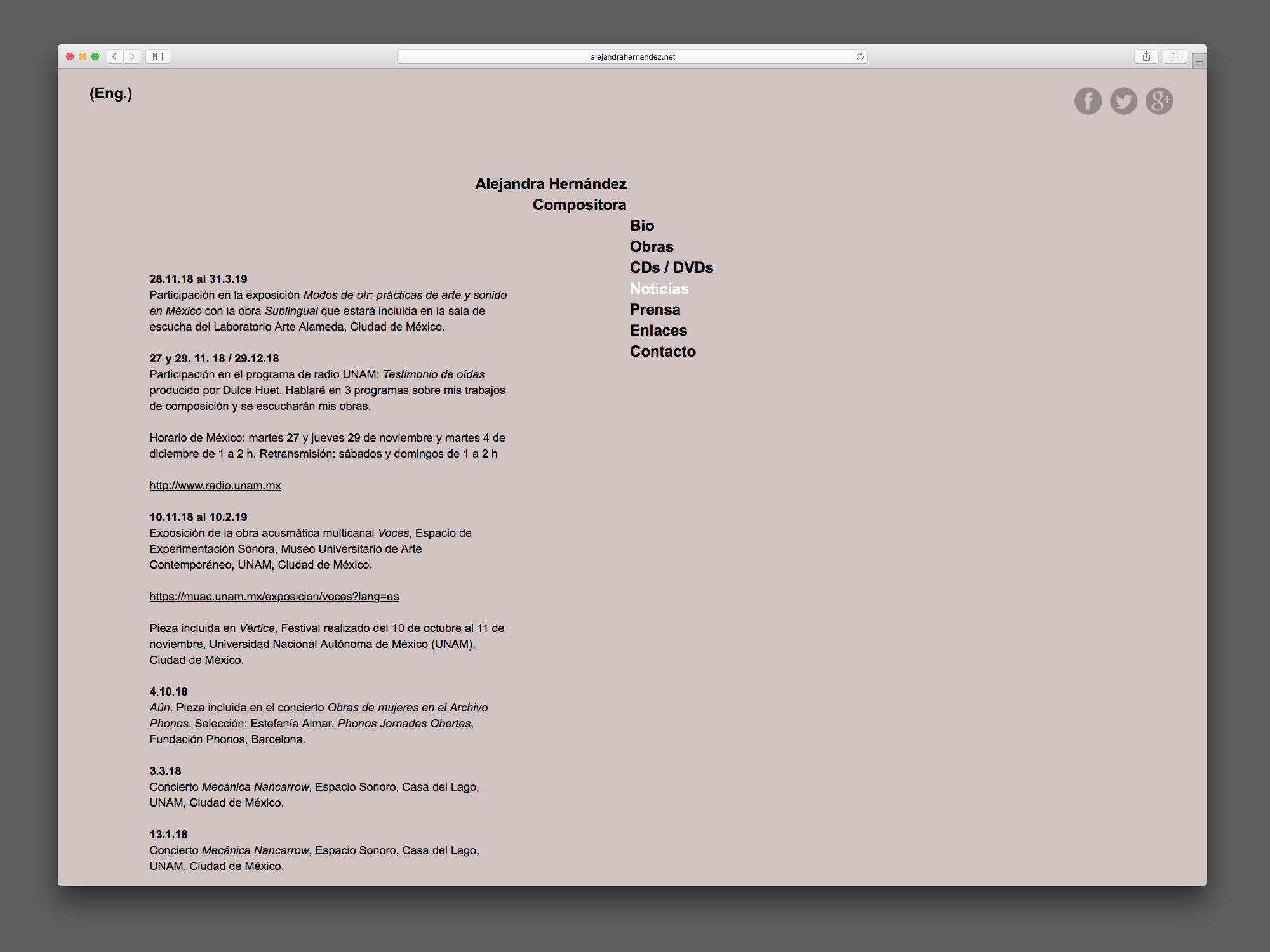Viewport: 1270px width, 952px height.
Task: Open the Facebook social icon
Action: tap(1088, 101)
